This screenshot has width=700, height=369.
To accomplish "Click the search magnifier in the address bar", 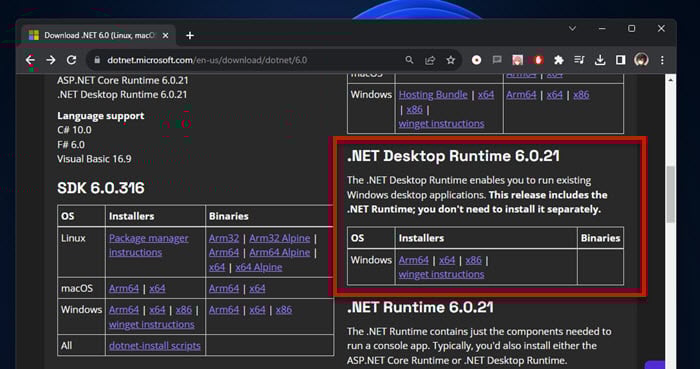I will click(409, 60).
